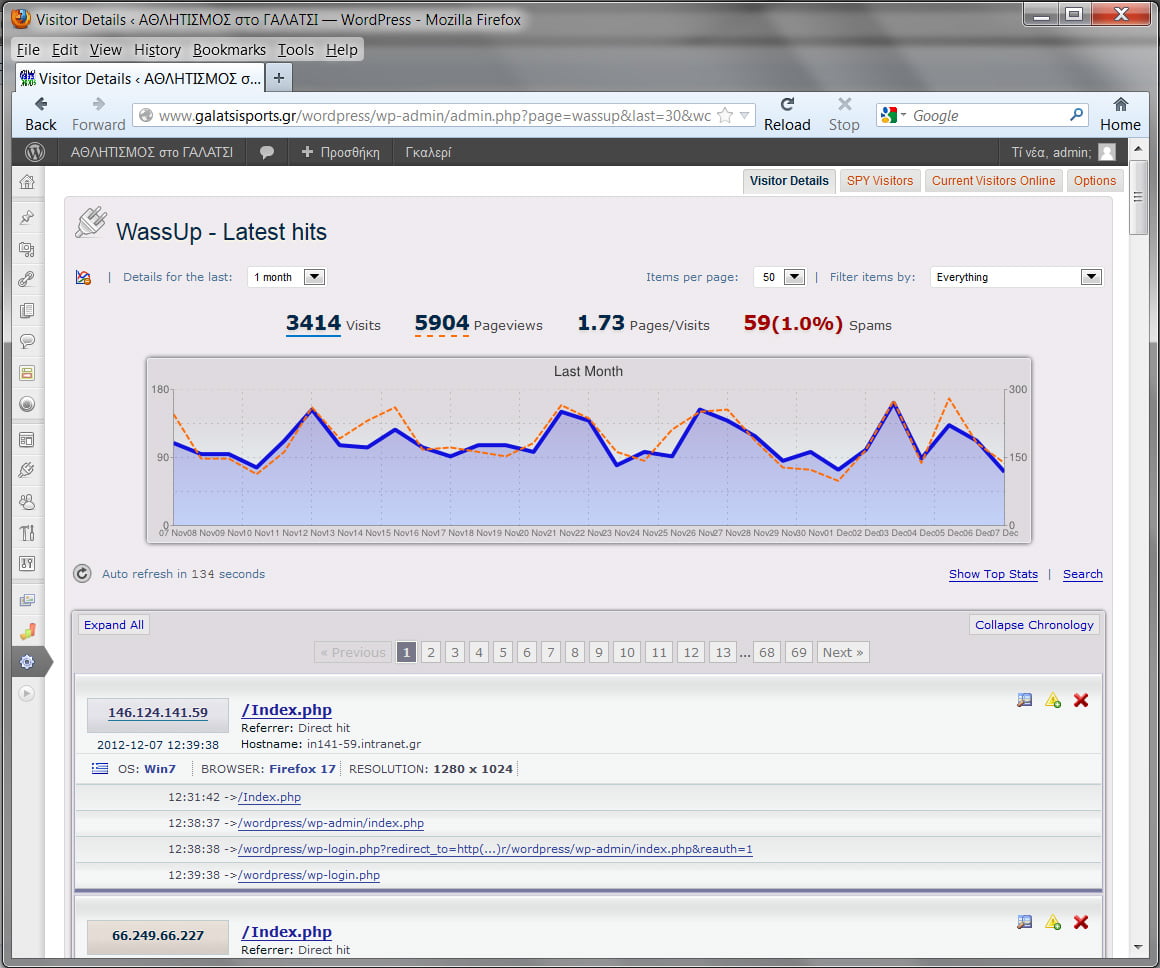Screen dimensions: 1160x968
Task: Open the WassUp gear sidebar icon
Action: coord(27,662)
